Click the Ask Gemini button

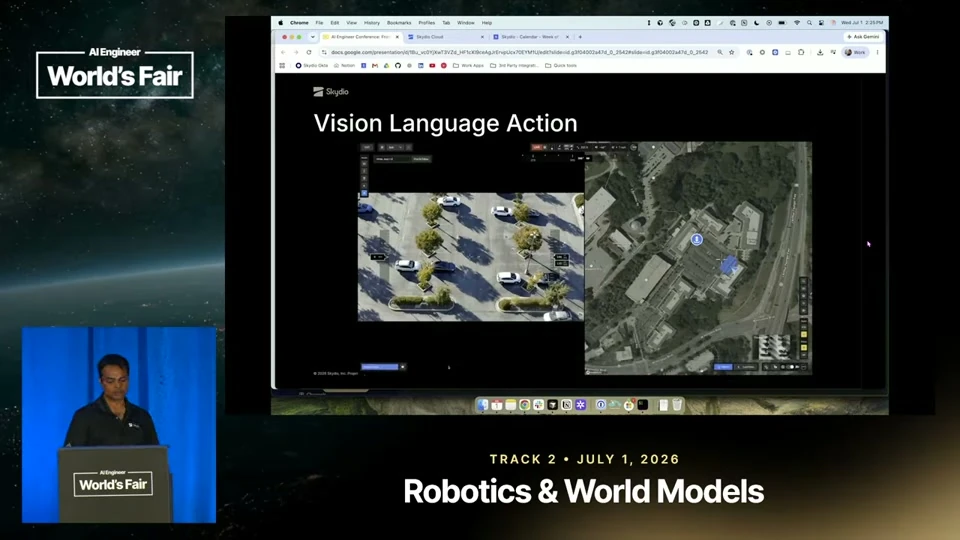click(863, 37)
